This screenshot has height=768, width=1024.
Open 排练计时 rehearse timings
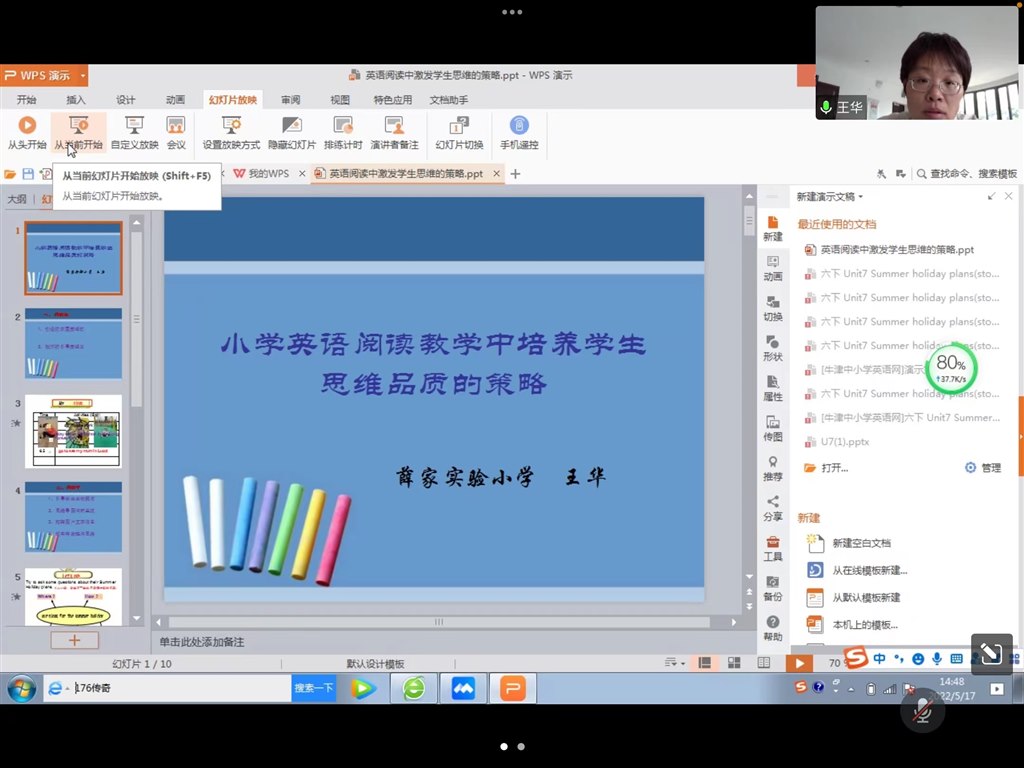(342, 130)
